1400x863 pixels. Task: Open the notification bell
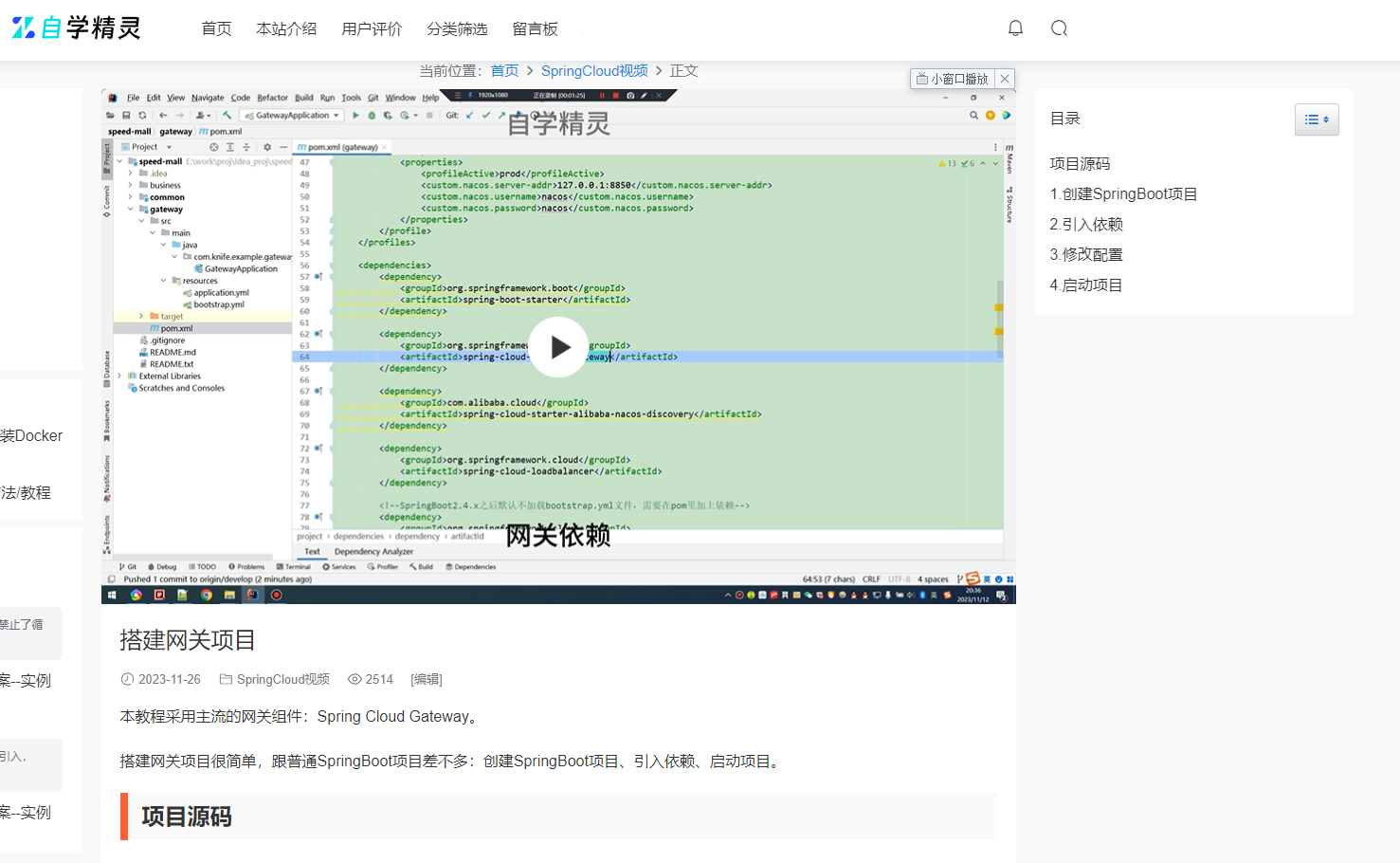(1015, 28)
